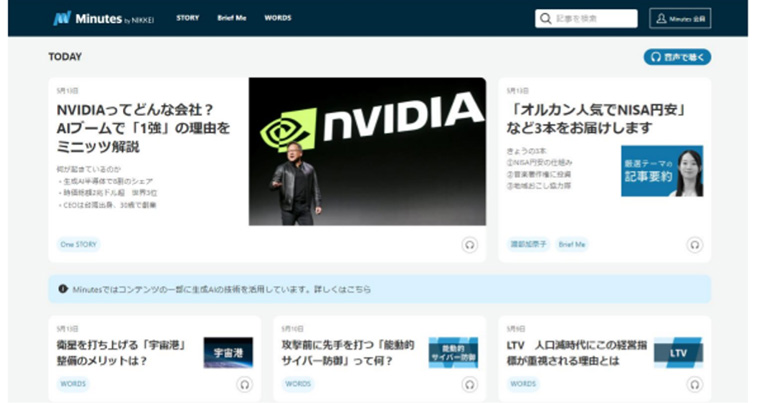Screen dimensions: 760x403
Task: Play audio for the NVIDIA article
Action: tap(469, 245)
